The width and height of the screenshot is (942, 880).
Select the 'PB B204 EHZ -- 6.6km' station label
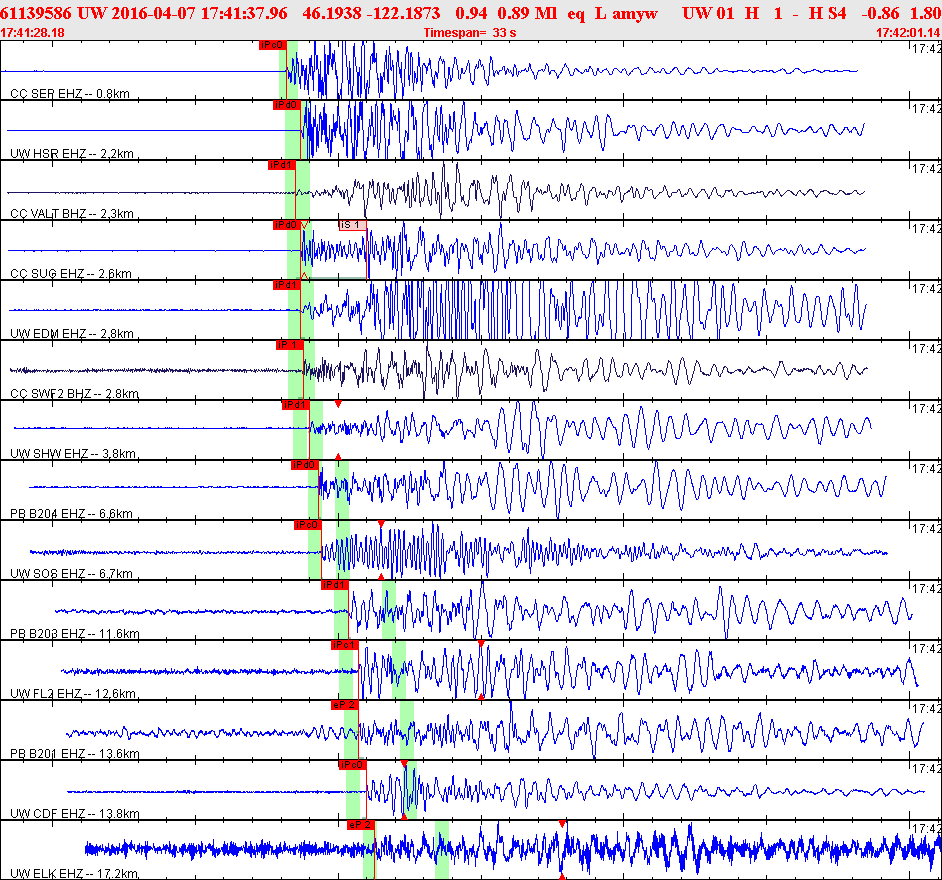[71, 514]
